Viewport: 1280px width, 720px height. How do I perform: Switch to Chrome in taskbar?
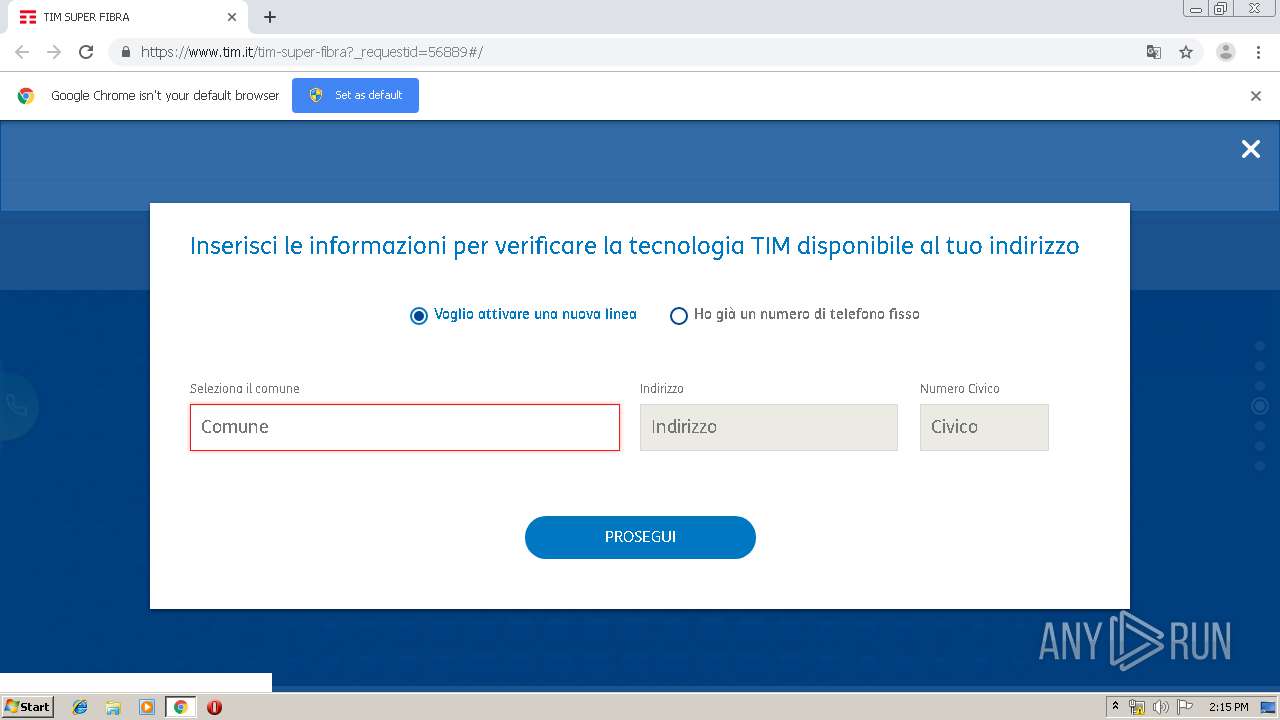tap(180, 707)
